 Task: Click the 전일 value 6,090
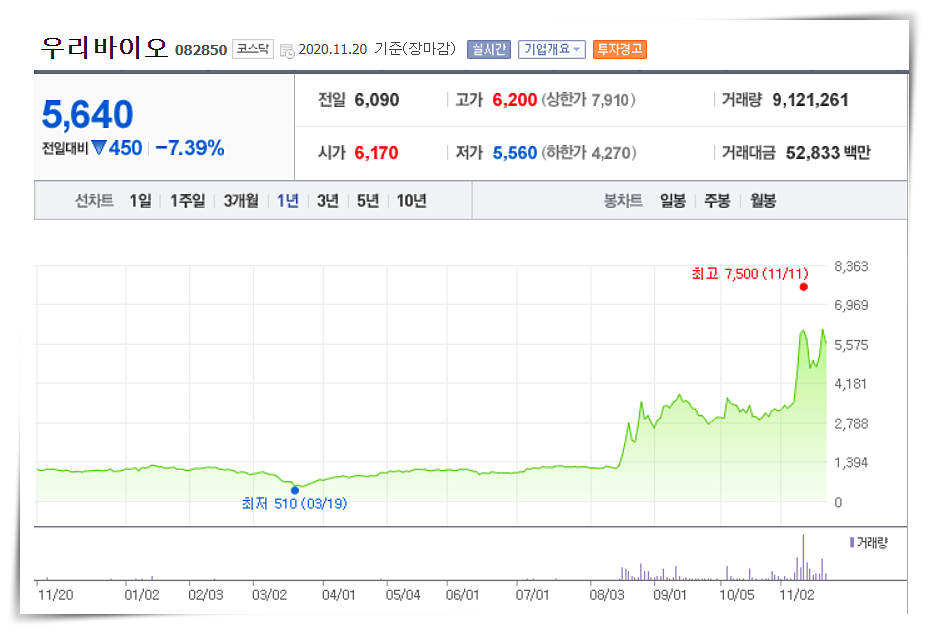coord(377,100)
